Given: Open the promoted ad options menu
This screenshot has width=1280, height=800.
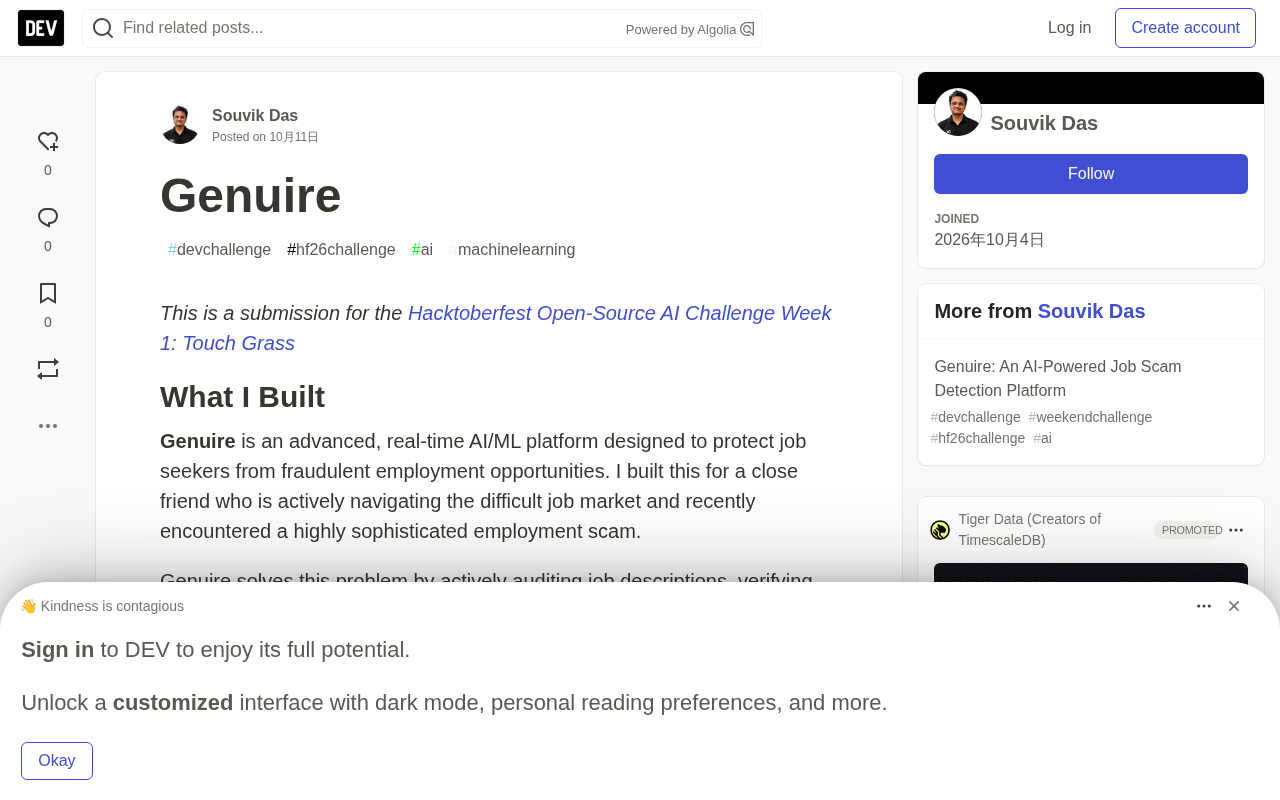Looking at the screenshot, I should pyautogui.click(x=1236, y=530).
